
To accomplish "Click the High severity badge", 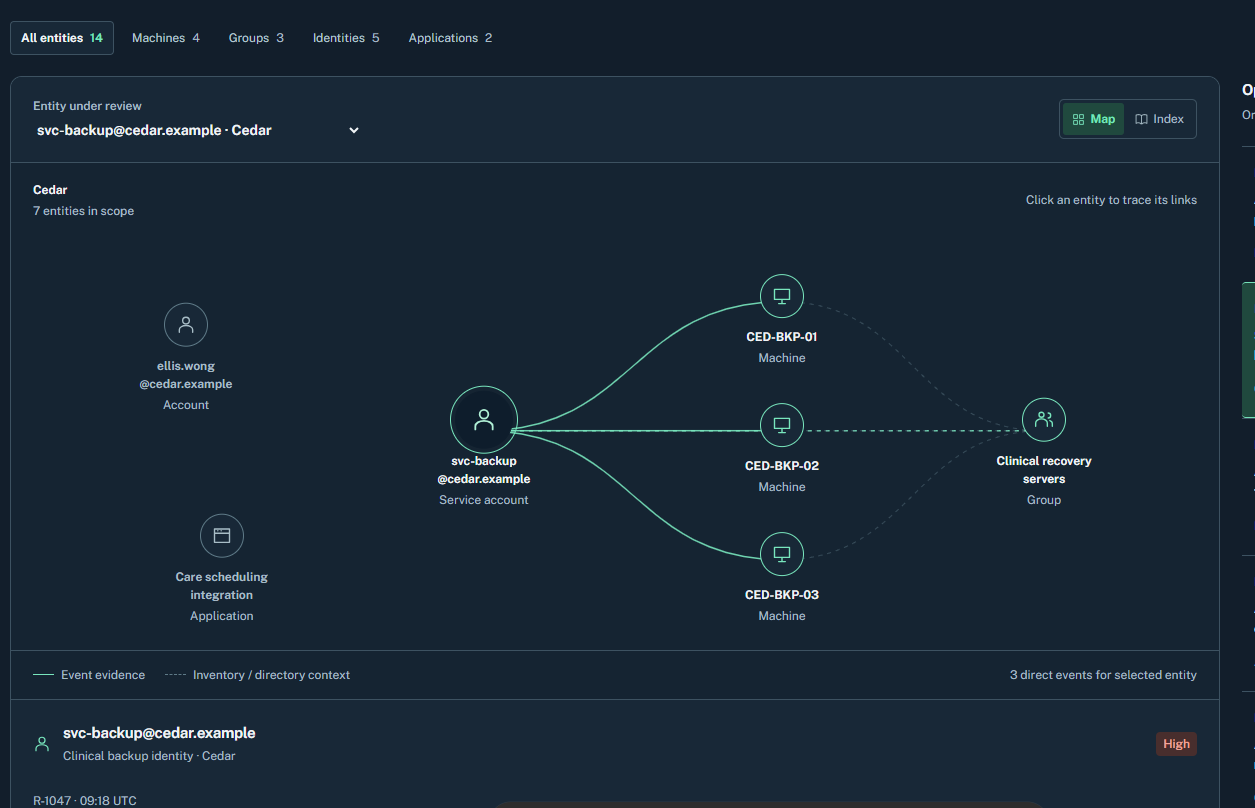I will [x=1176, y=744].
